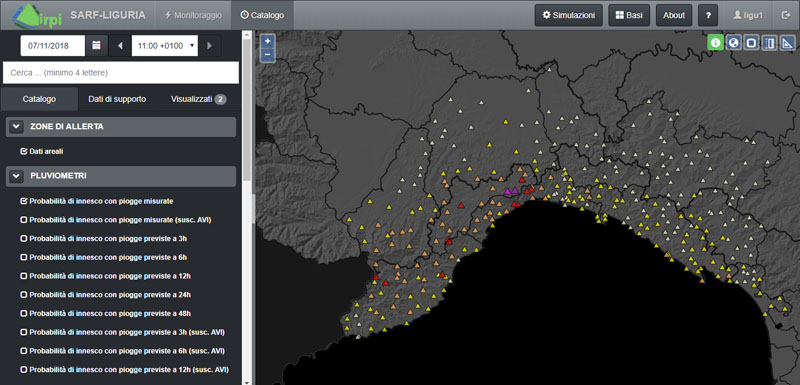Zoom out on the map
The image size is (800, 385).
pyautogui.click(x=268, y=54)
